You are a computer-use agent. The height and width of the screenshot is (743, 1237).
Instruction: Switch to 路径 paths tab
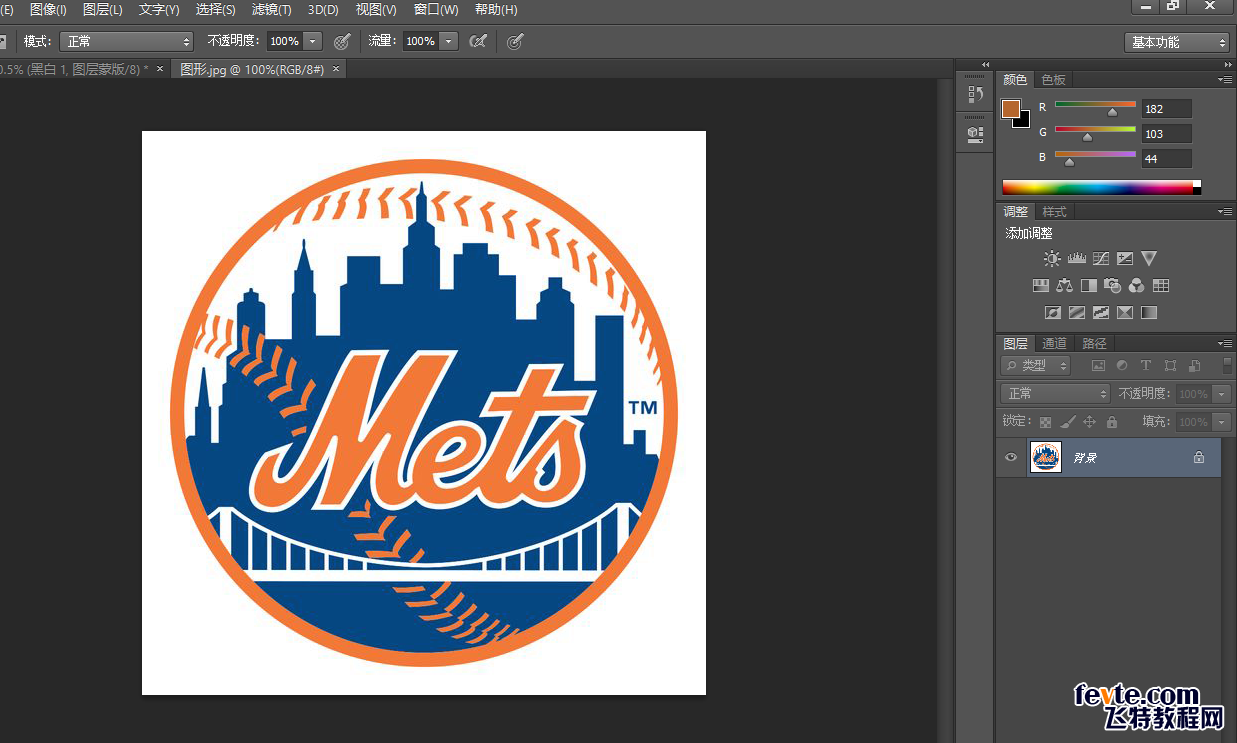(x=1094, y=344)
